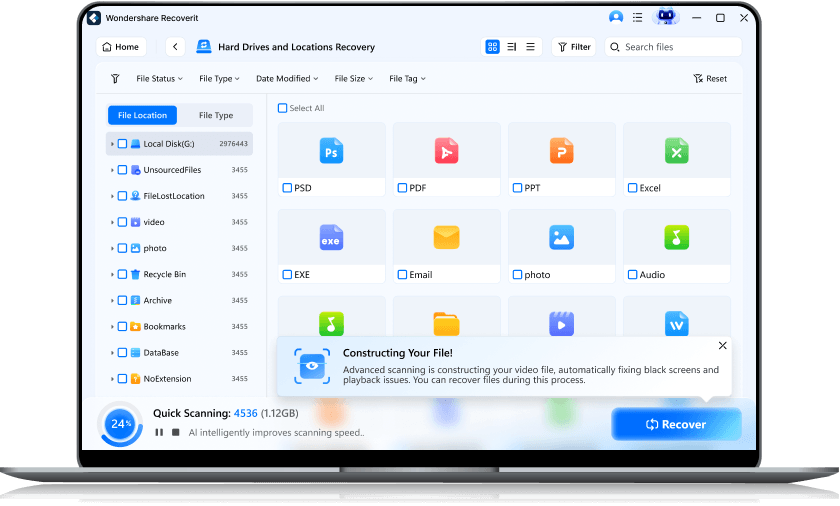Select the Bookmarks row in sidebar
This screenshot has height=506, width=840.
(179, 327)
